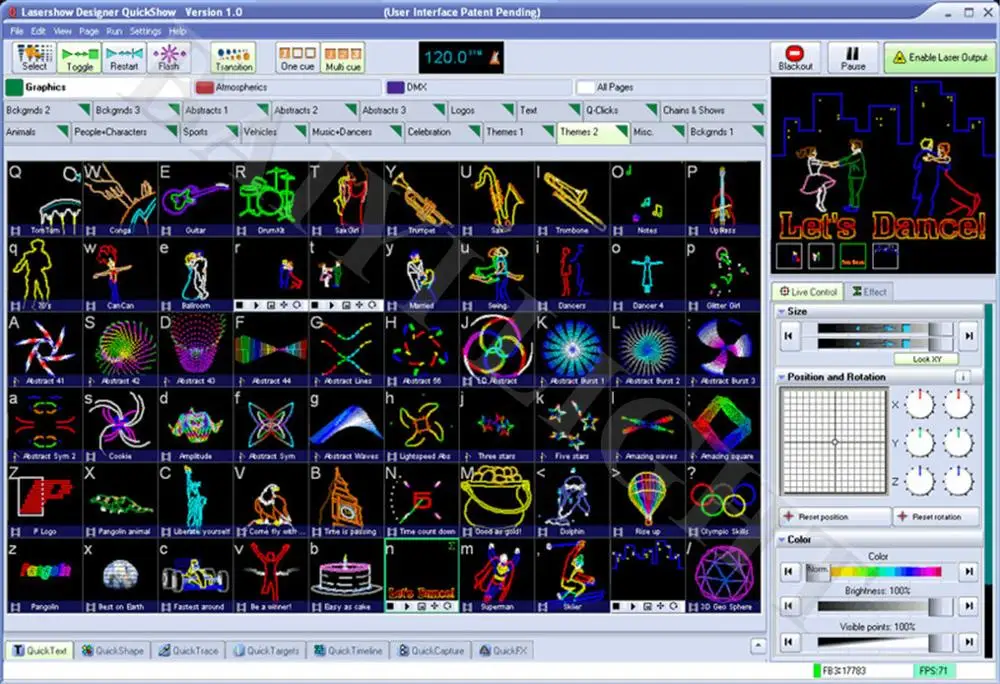
Task: Open the File menu
Action: click(x=17, y=31)
